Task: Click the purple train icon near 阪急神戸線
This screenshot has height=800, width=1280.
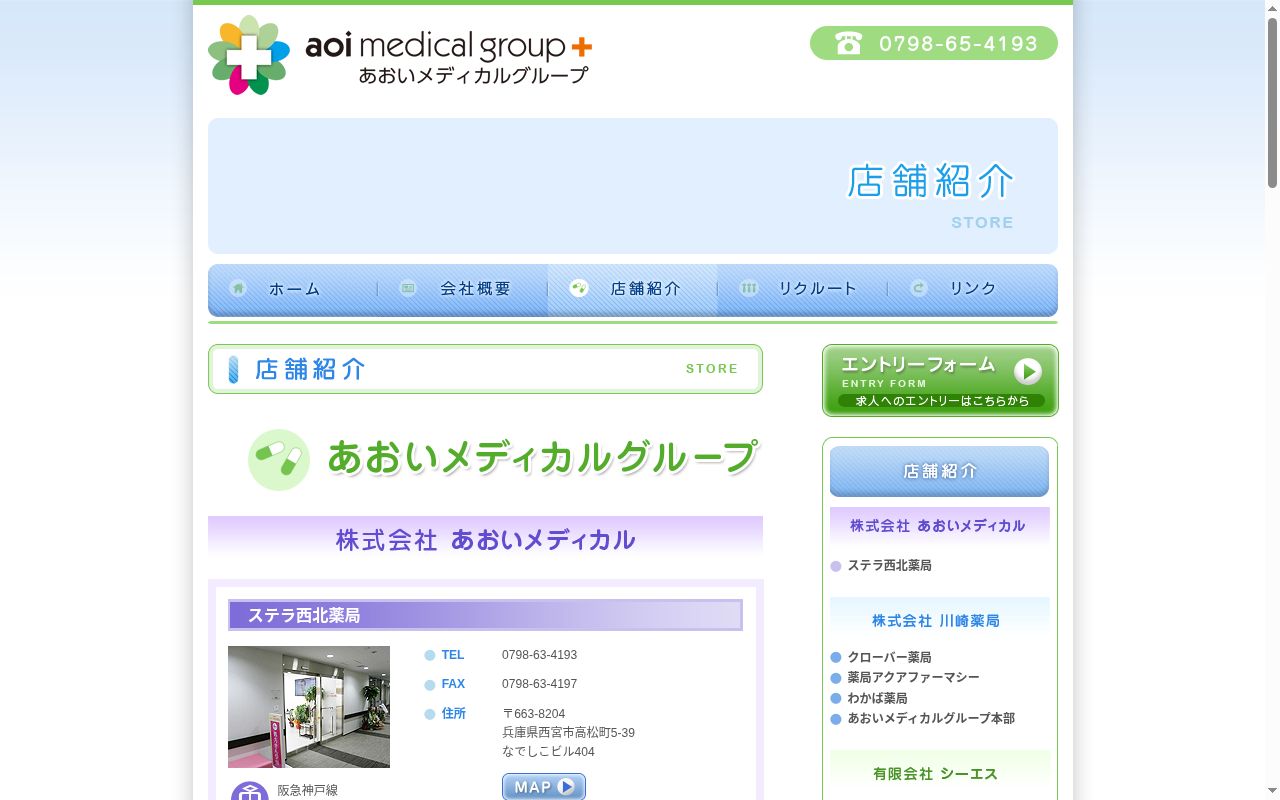Action: (x=250, y=791)
